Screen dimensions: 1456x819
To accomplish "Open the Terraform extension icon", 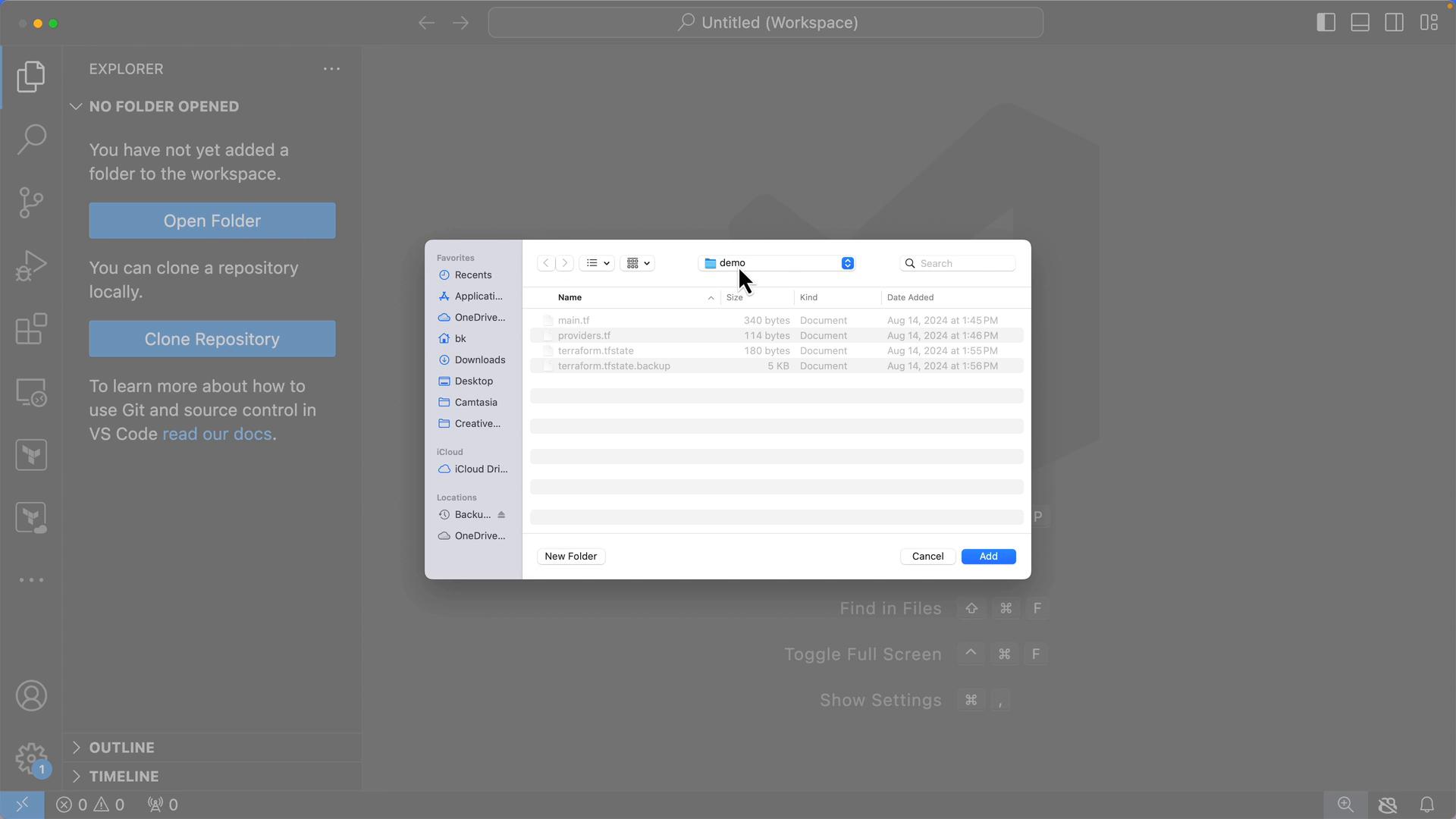I will coord(31,455).
